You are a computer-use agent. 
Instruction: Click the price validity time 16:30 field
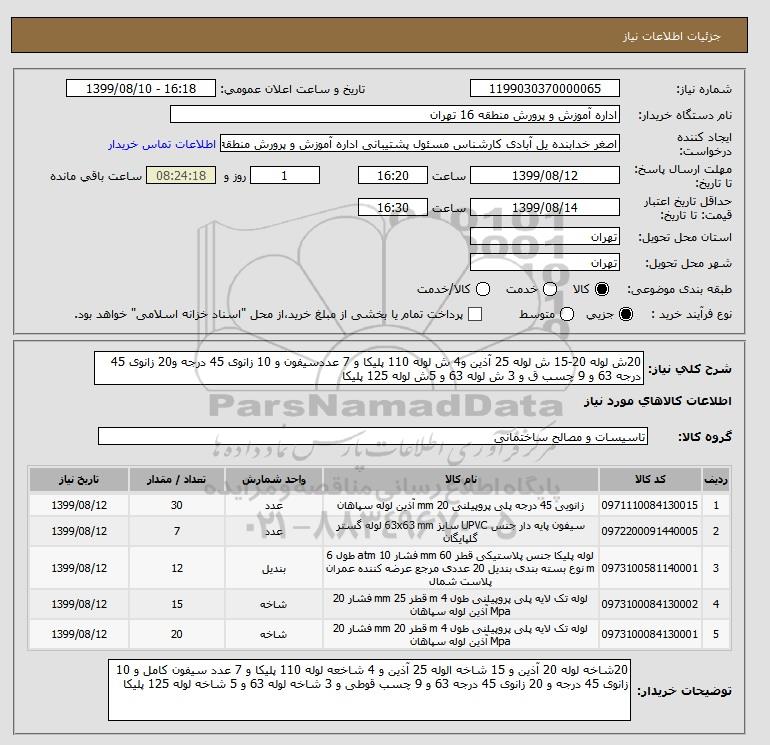point(393,207)
